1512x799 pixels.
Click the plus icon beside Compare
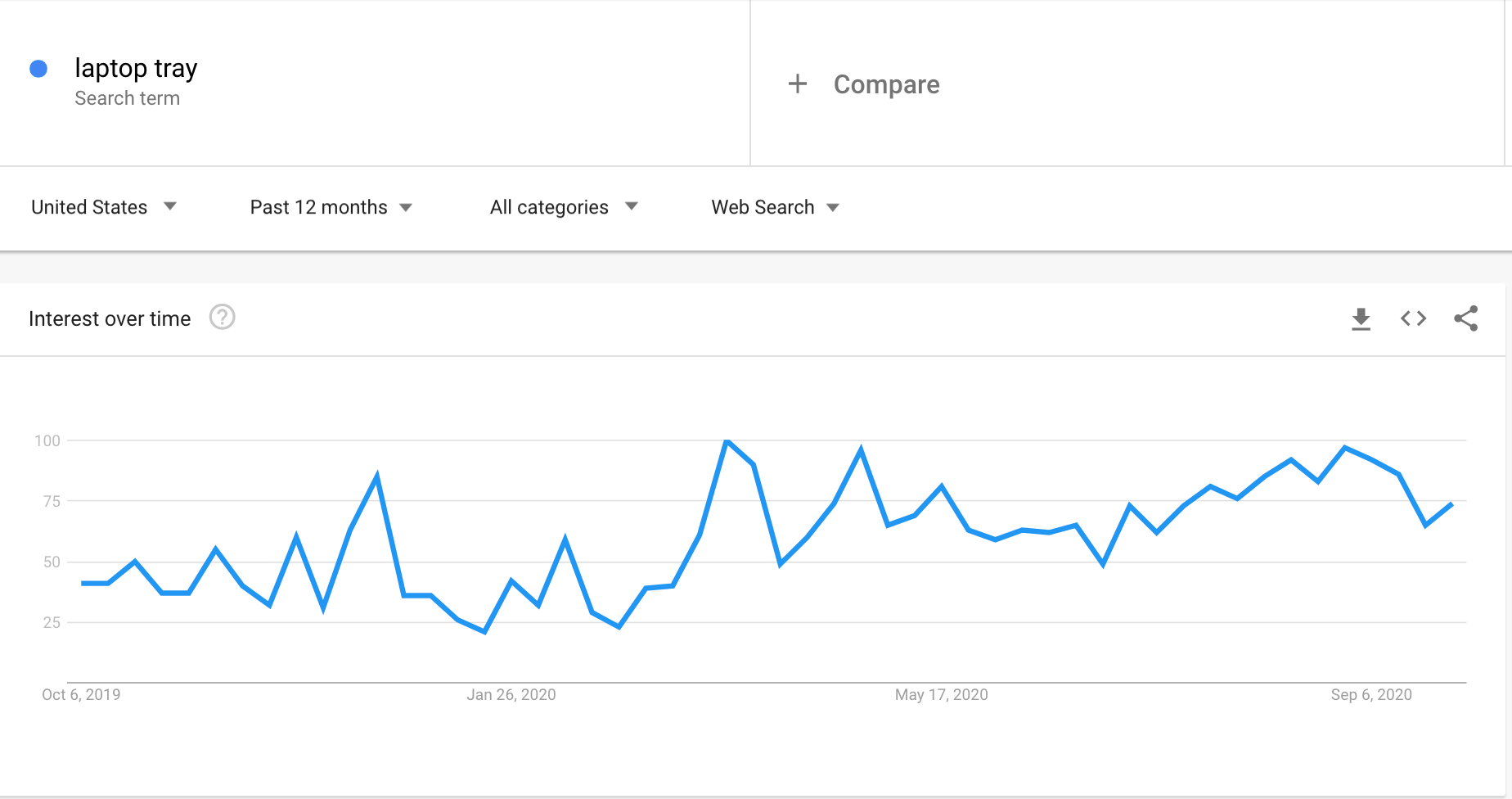797,84
